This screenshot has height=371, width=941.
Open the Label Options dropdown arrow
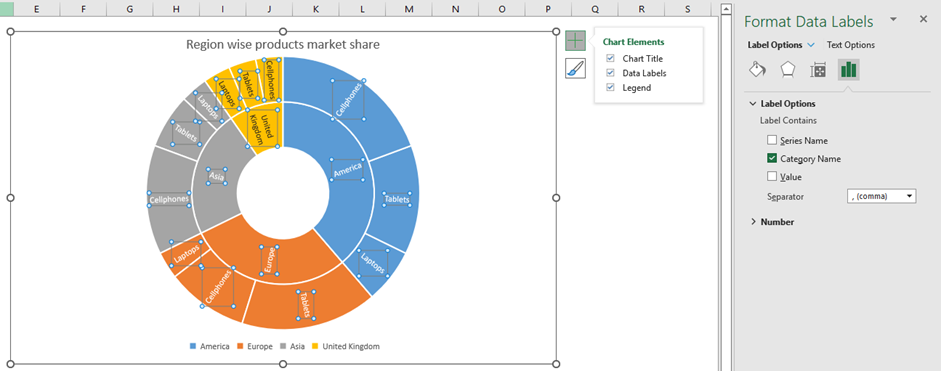click(811, 45)
